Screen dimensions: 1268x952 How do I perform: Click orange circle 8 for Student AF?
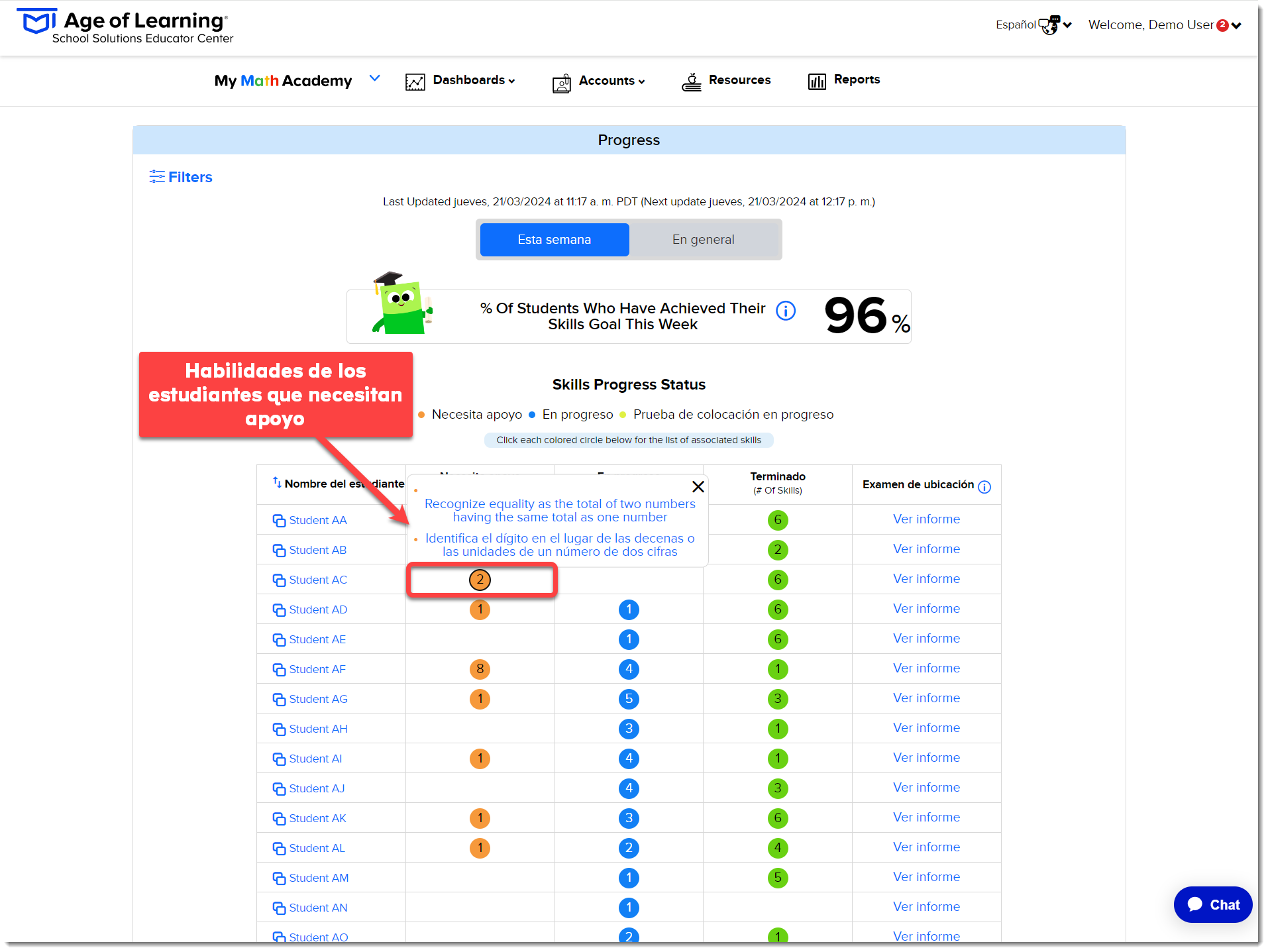click(x=480, y=669)
